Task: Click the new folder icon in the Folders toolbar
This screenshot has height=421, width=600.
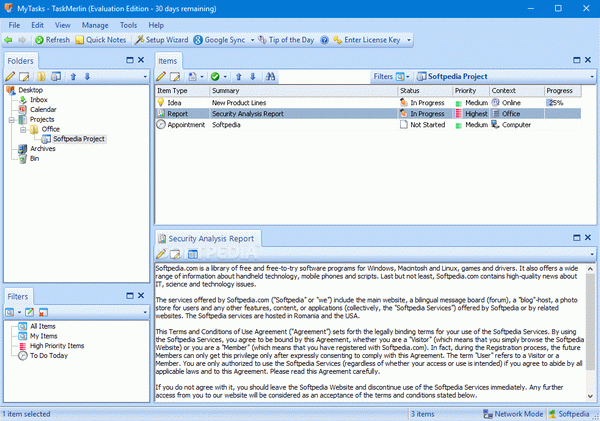Action: (41, 77)
